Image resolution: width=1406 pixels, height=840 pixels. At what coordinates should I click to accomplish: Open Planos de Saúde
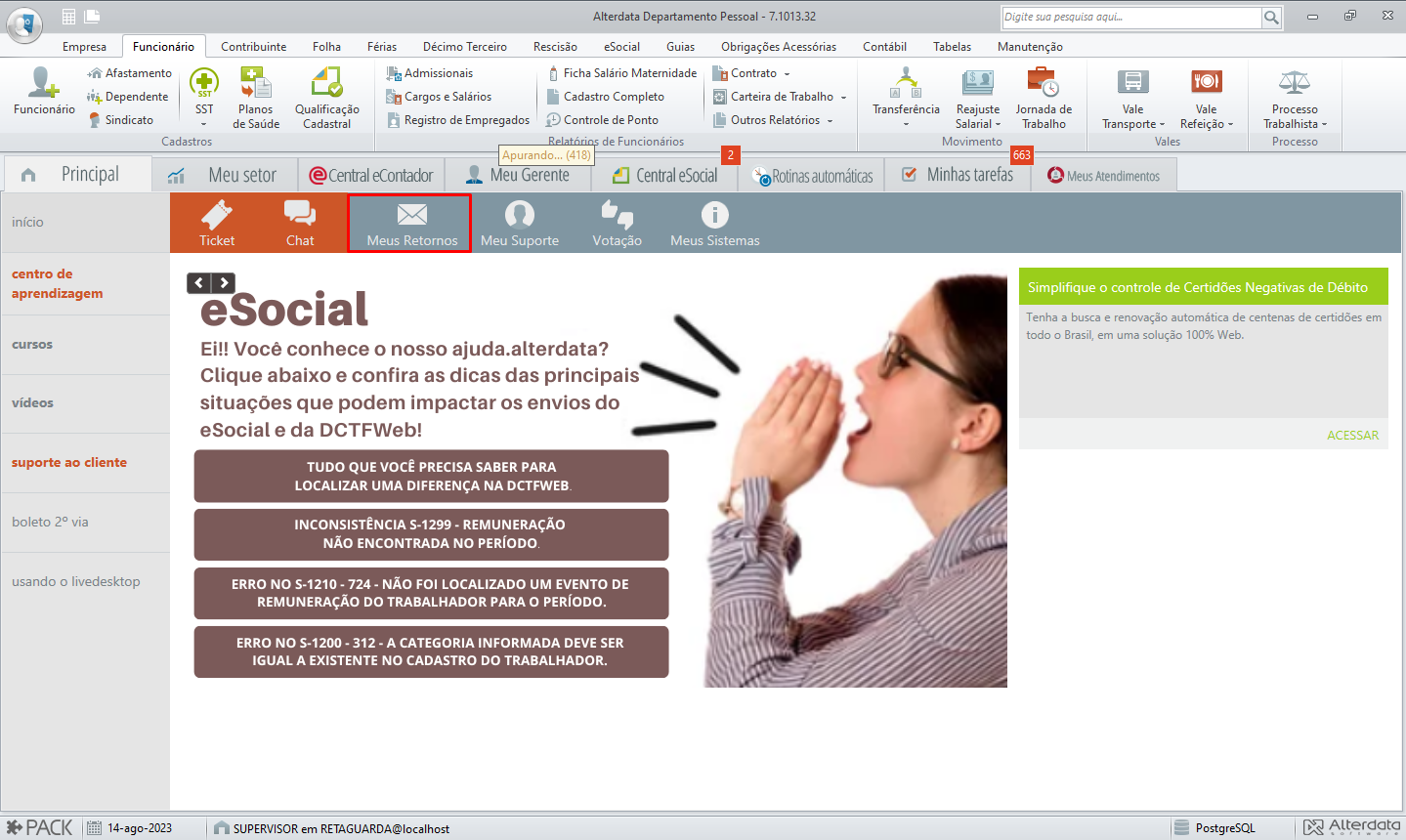[x=256, y=98]
